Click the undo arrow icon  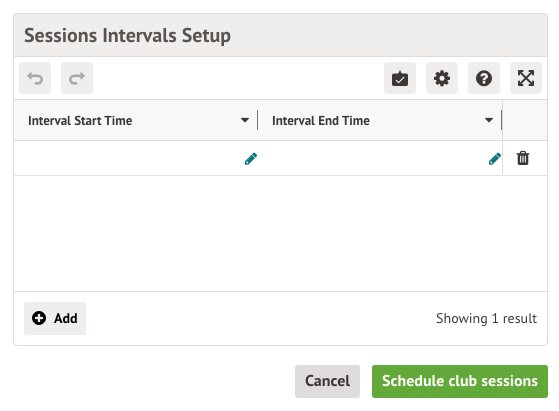tap(35, 78)
